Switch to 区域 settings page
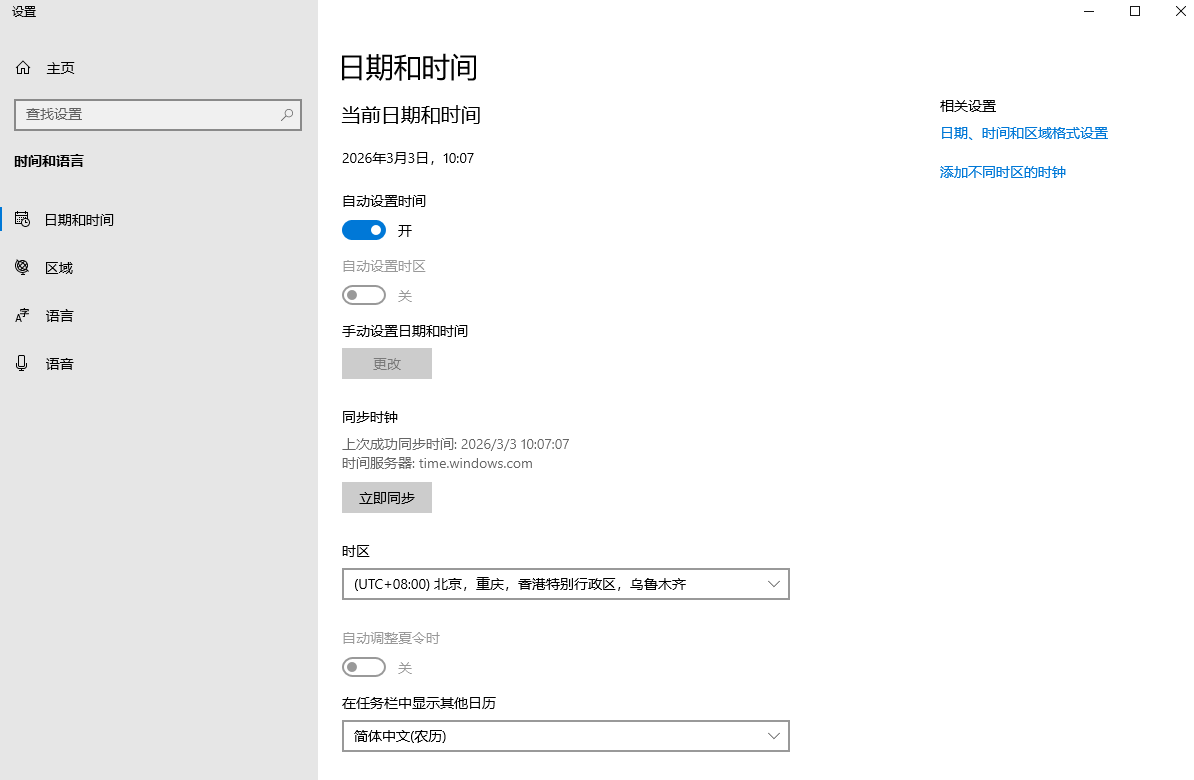 coord(58,267)
